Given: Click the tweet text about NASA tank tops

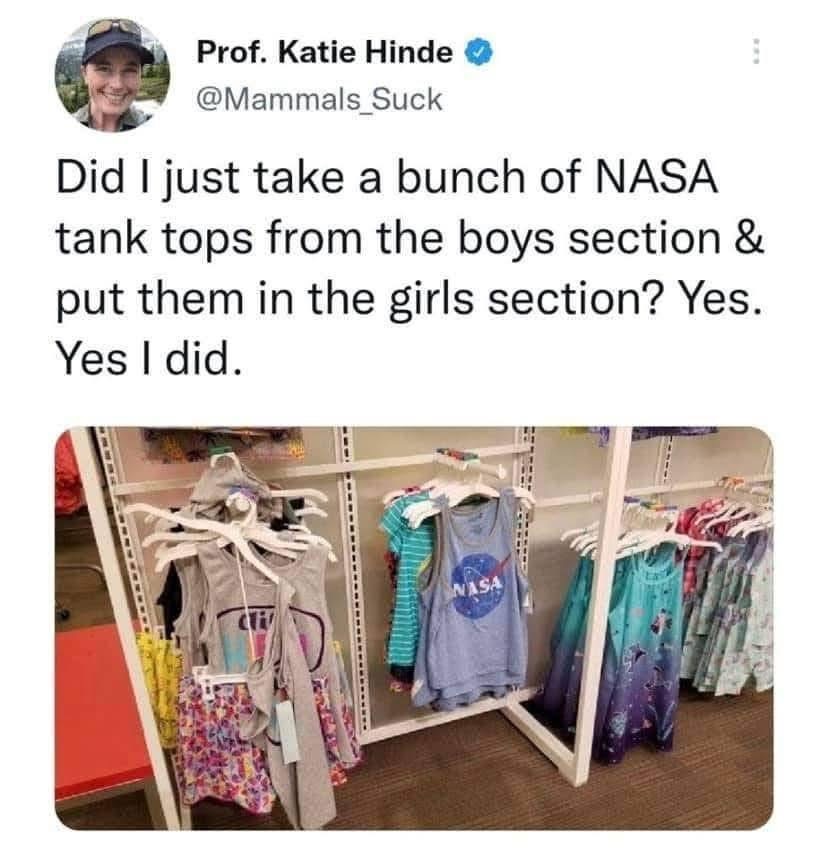Looking at the screenshot, I should tap(410, 268).
